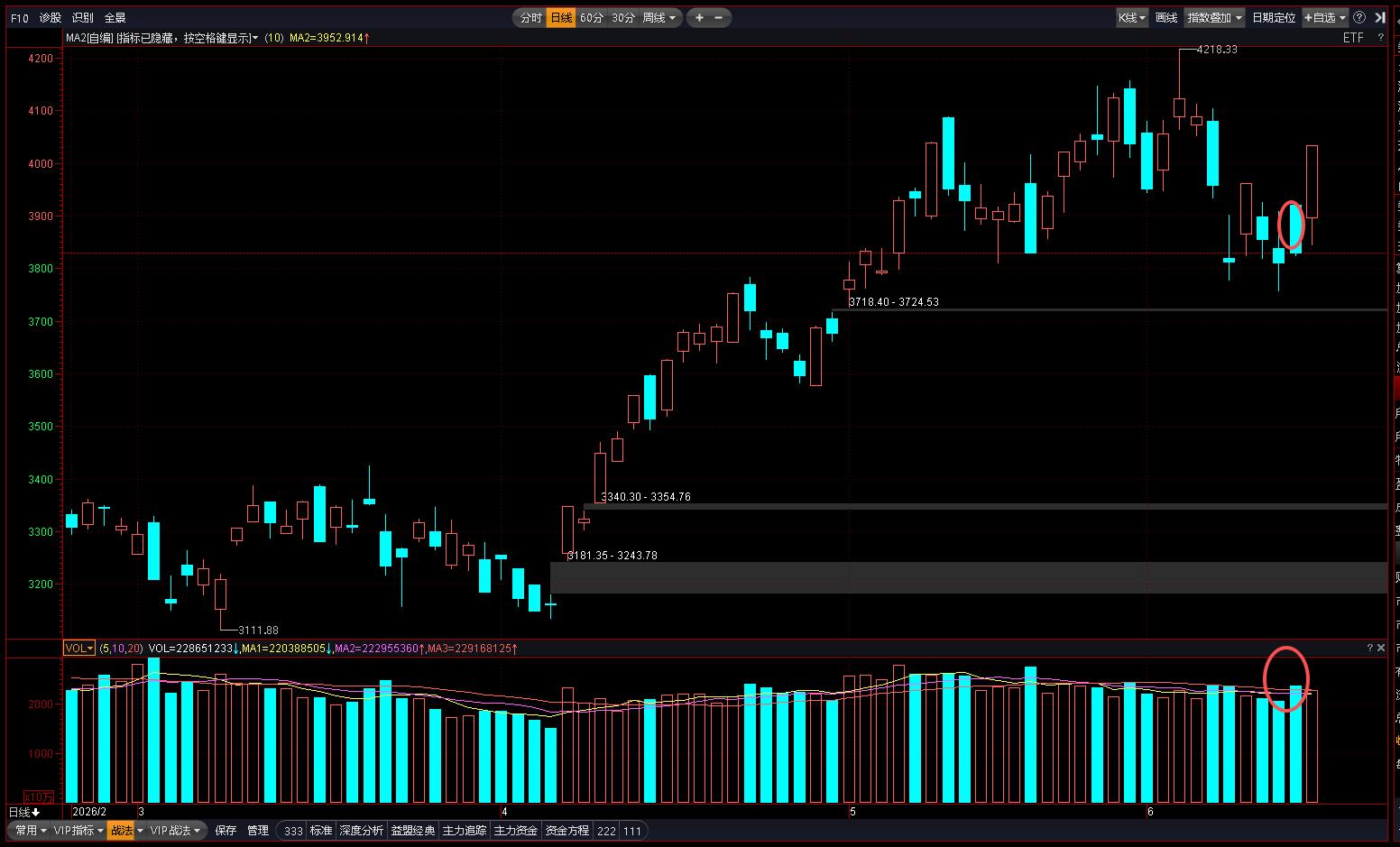Click the 4218.33 high price label

[1217, 50]
